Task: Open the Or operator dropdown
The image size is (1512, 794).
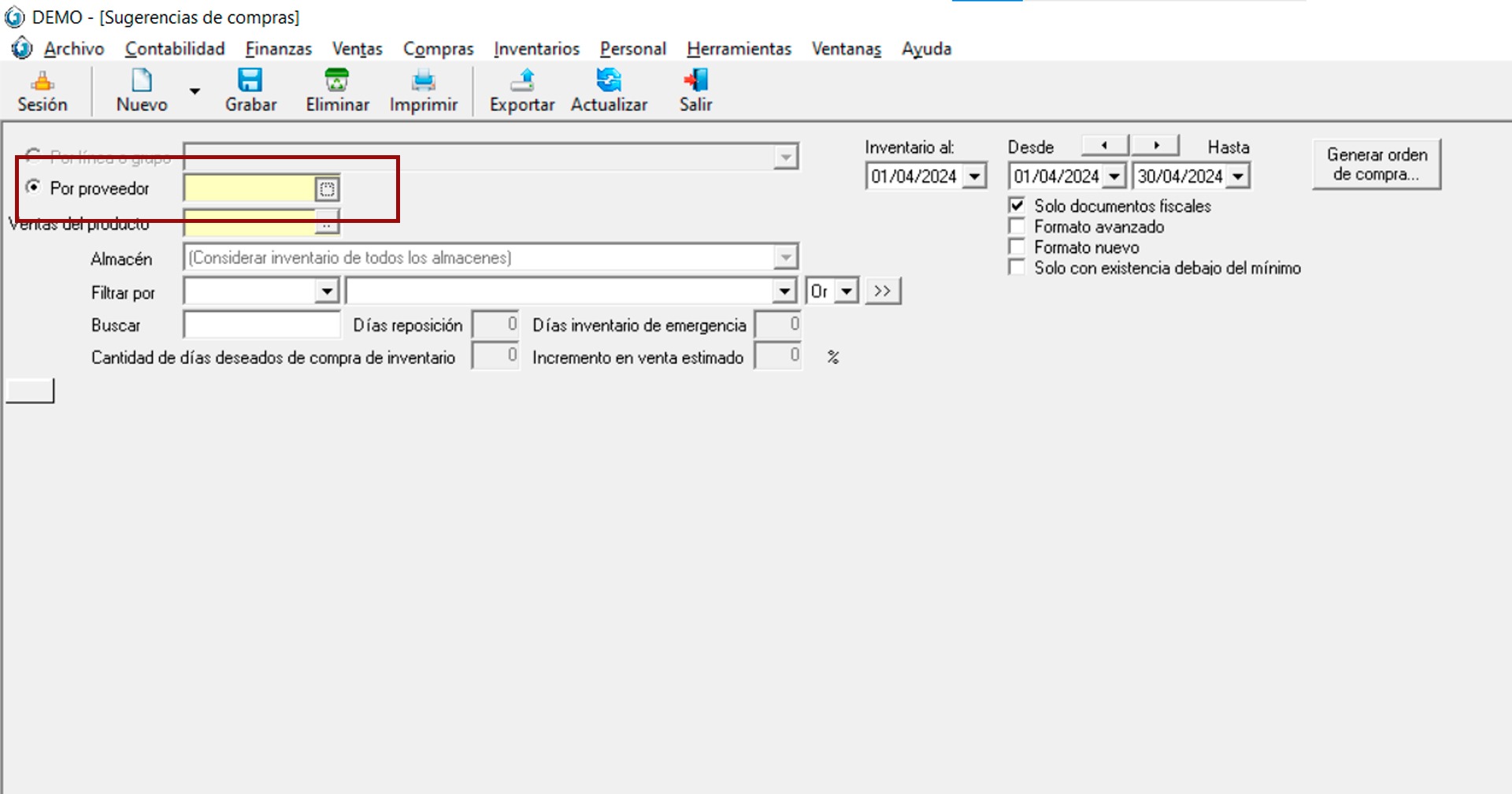Action: click(847, 292)
